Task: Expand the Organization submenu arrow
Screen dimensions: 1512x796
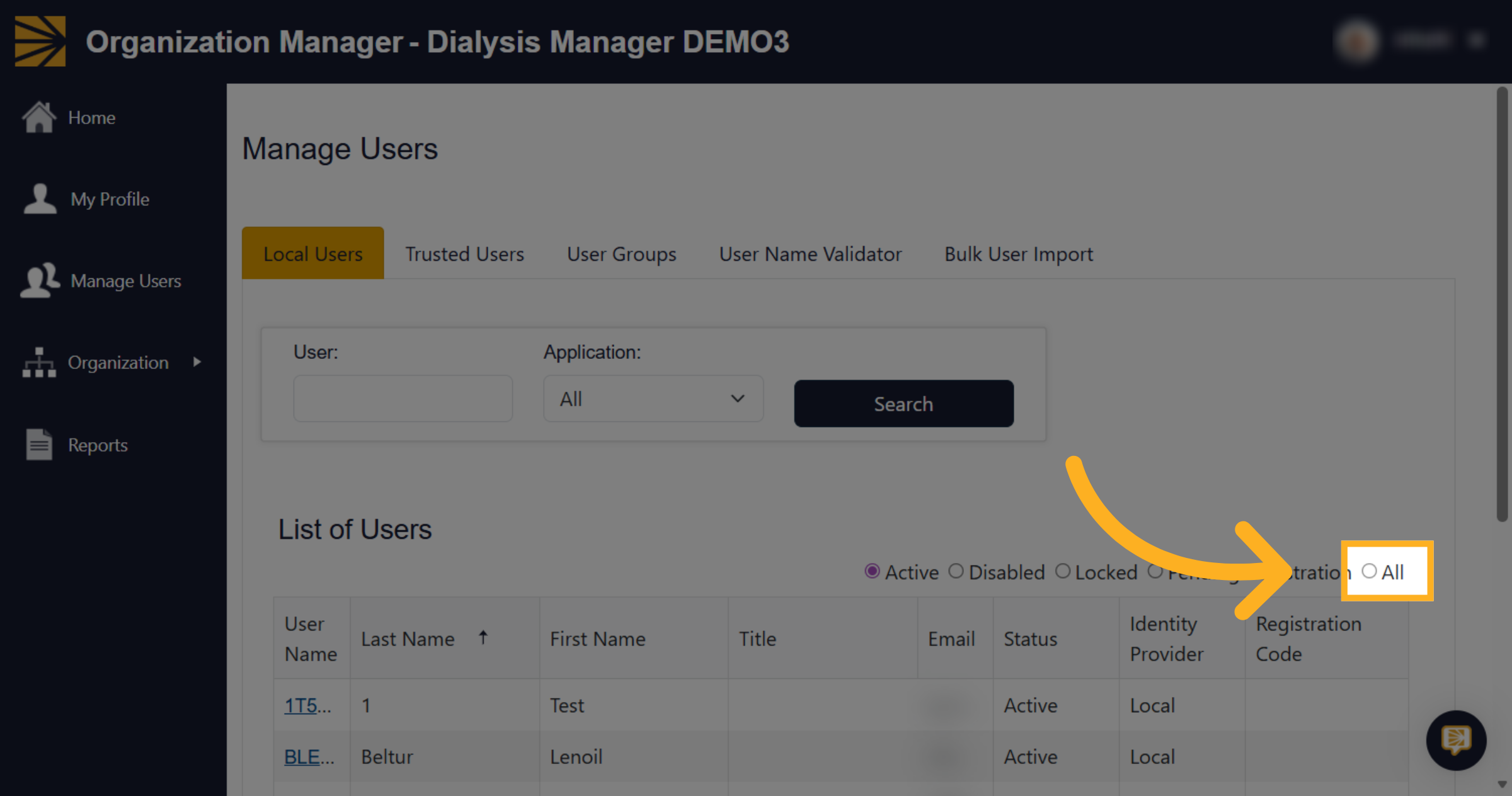Action: pos(197,362)
